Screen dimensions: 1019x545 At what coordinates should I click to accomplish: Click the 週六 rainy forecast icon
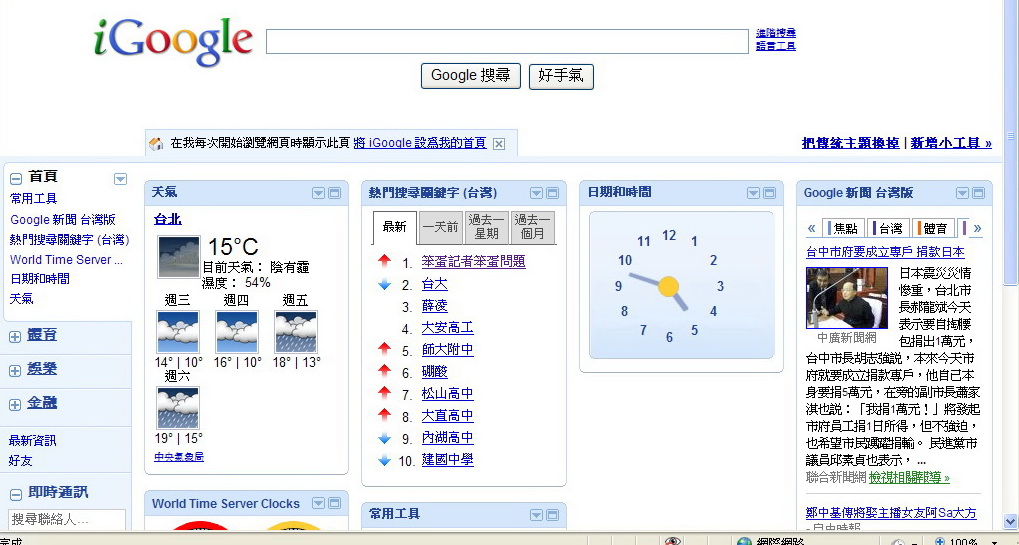click(x=177, y=407)
